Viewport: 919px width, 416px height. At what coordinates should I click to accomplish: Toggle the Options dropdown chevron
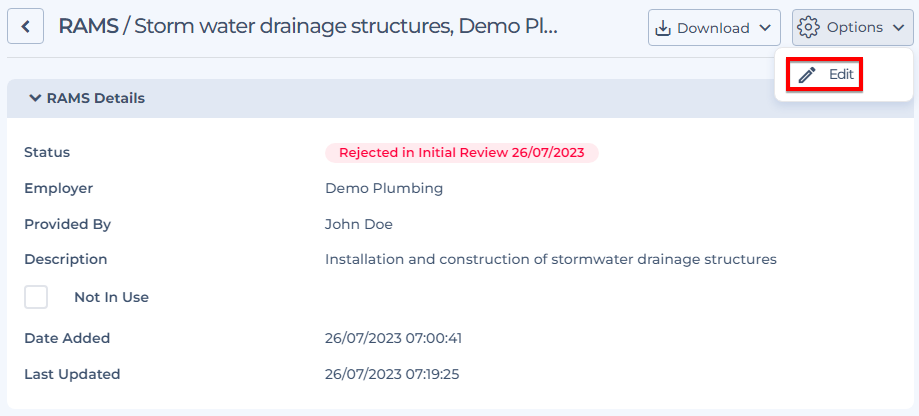pyautogui.click(x=898, y=27)
